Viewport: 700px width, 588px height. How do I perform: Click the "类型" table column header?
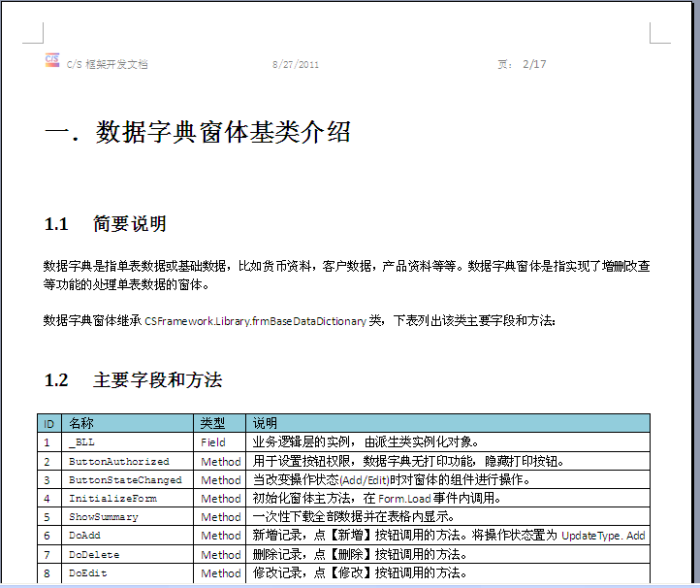coord(212,423)
